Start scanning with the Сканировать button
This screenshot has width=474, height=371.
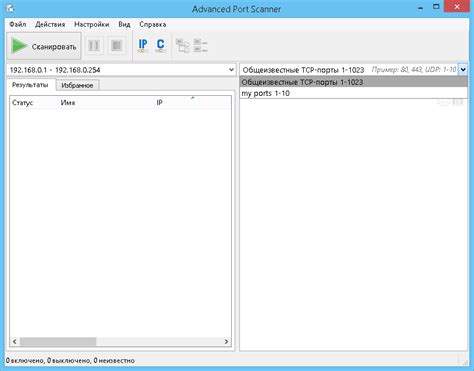[x=44, y=46]
